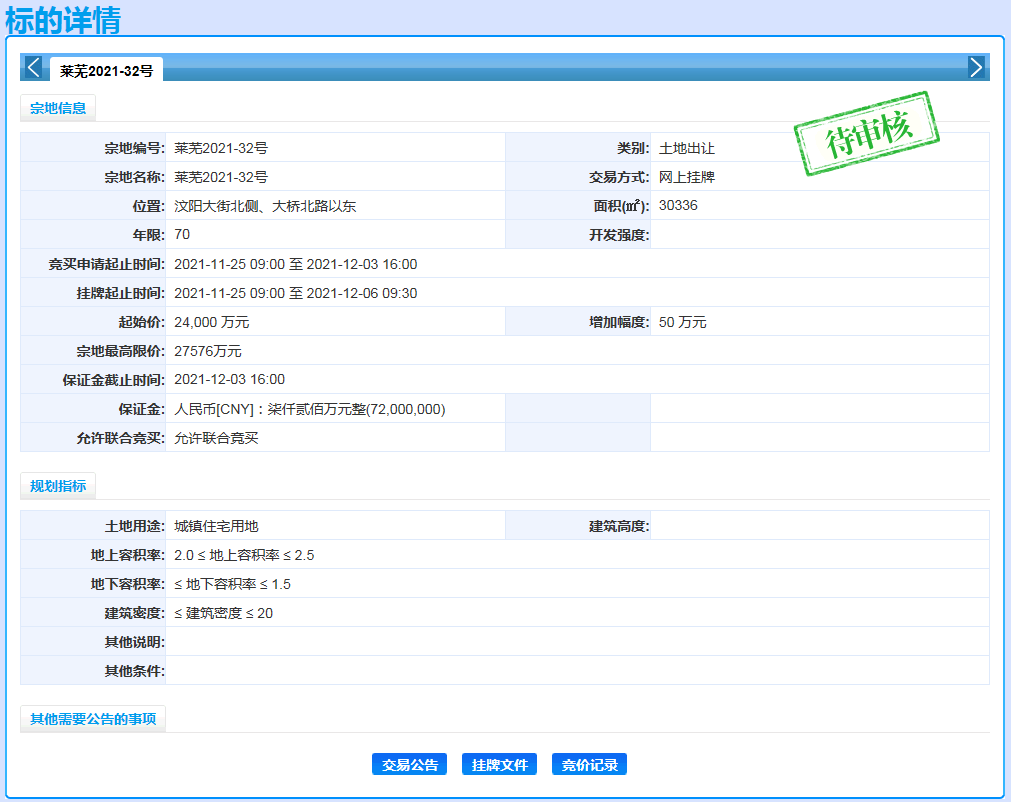Click the 起始价 value 24,000 万元
Screen dimensions: 1011x802
point(211,322)
